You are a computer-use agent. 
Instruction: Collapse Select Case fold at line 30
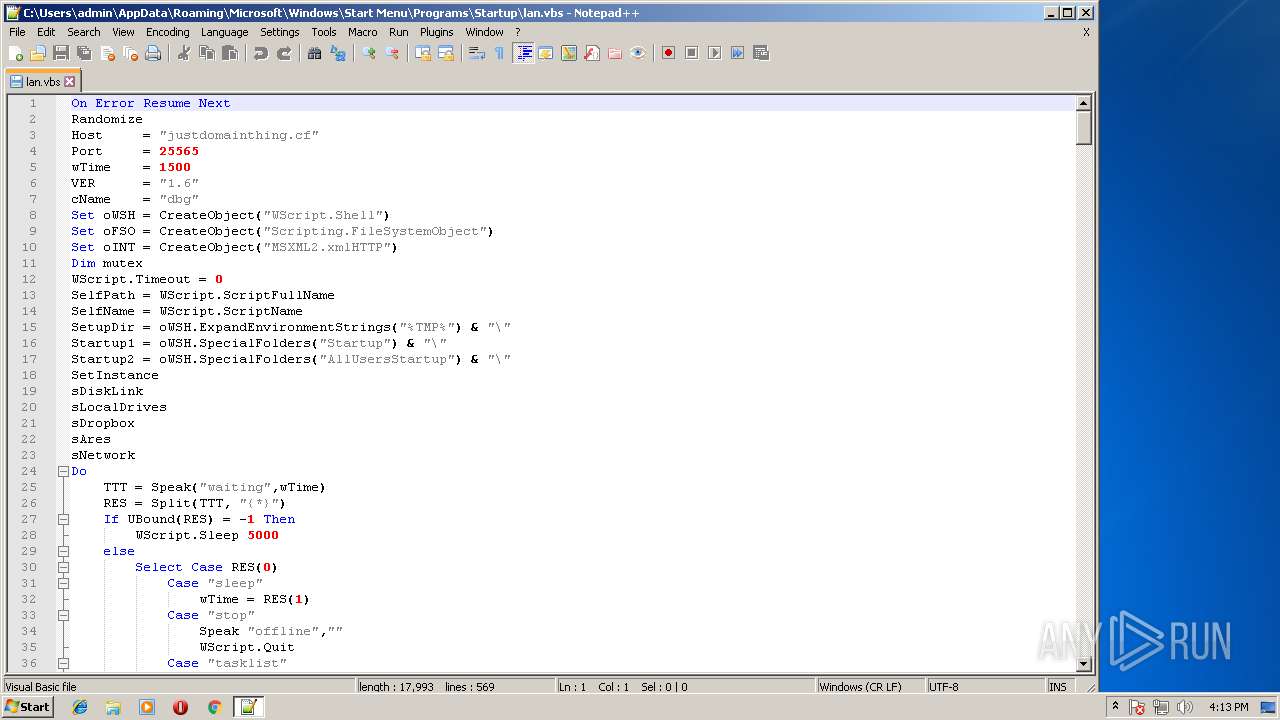tap(63, 567)
